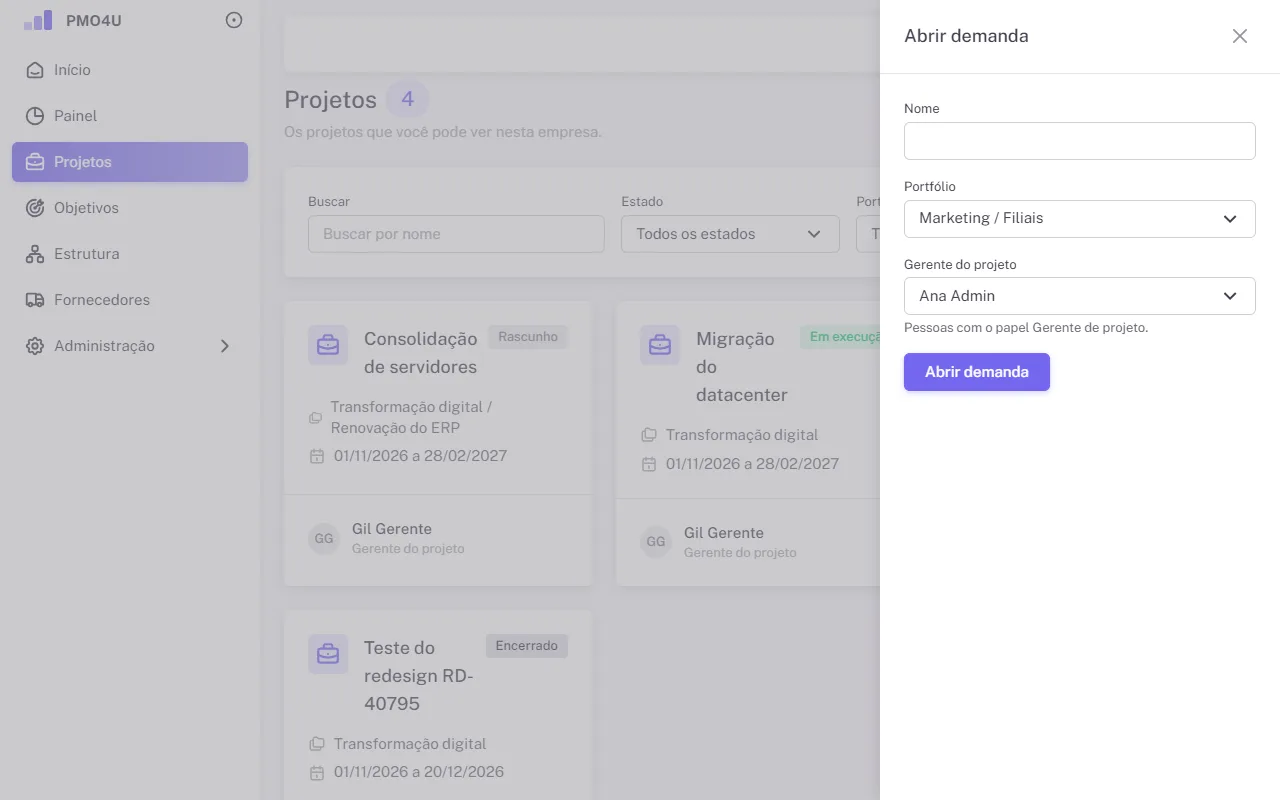This screenshot has height=800, width=1280.
Task: Expand the Administração submenu chevron
Action: click(225, 346)
